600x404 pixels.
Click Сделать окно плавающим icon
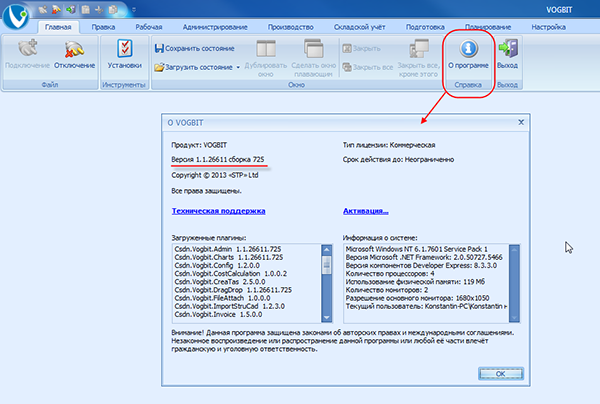pos(313,50)
